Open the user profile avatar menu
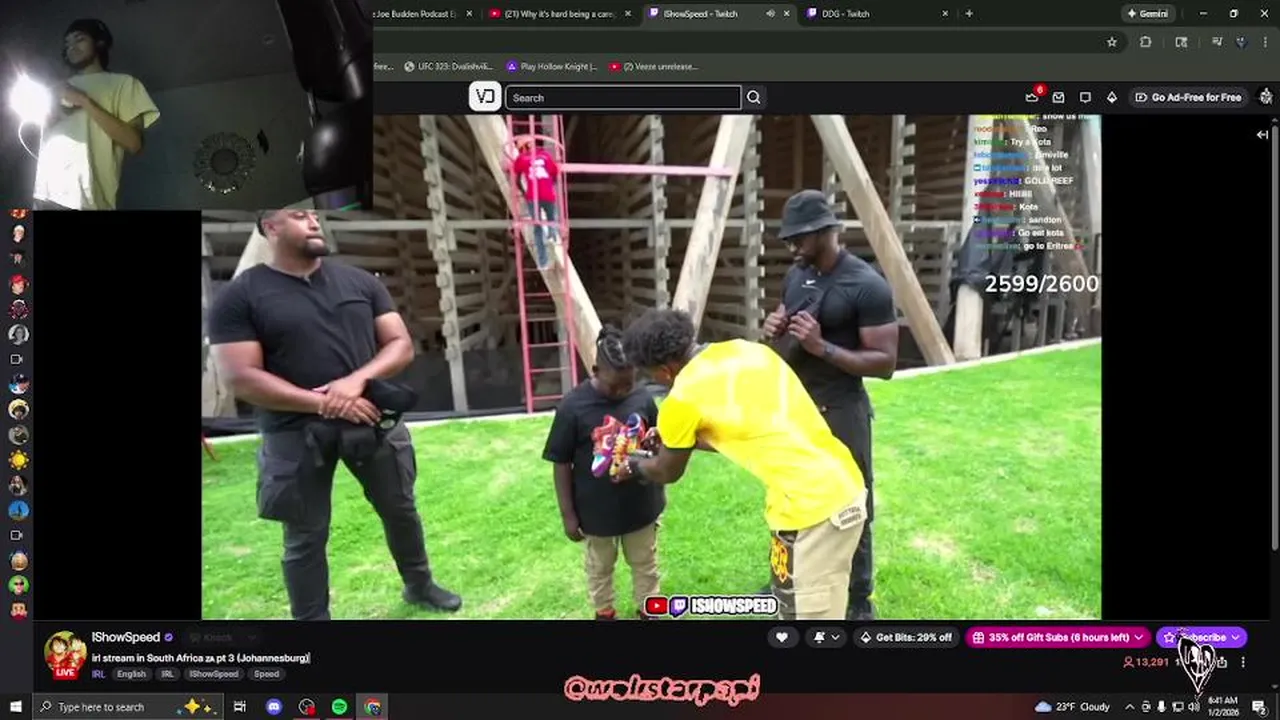The width and height of the screenshot is (1280, 720). click(1266, 97)
